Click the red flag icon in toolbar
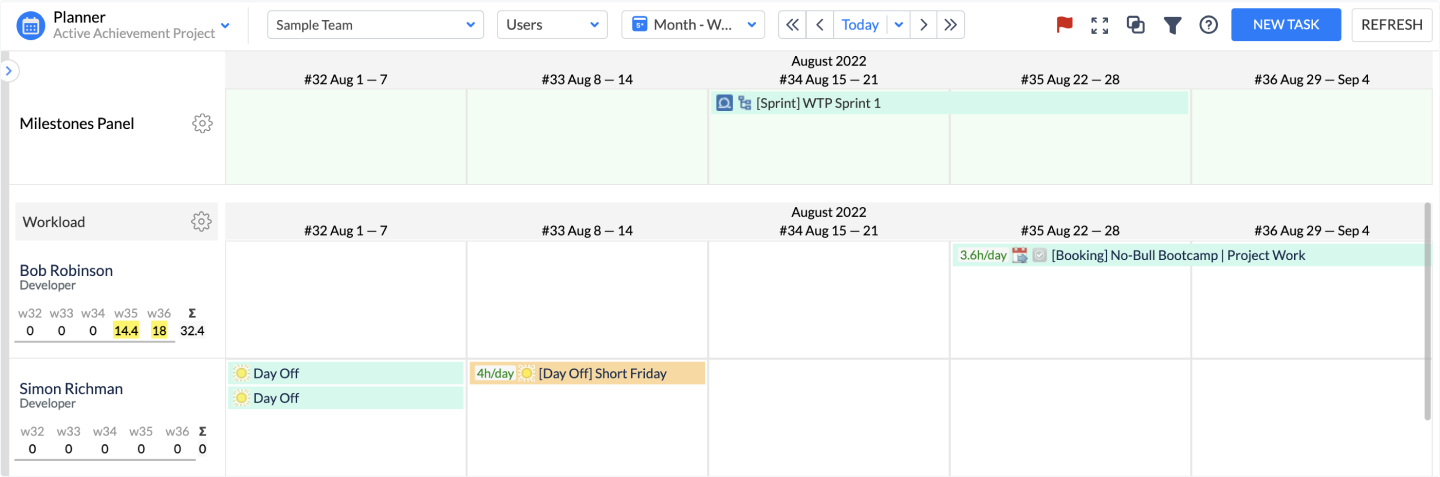 click(1064, 25)
